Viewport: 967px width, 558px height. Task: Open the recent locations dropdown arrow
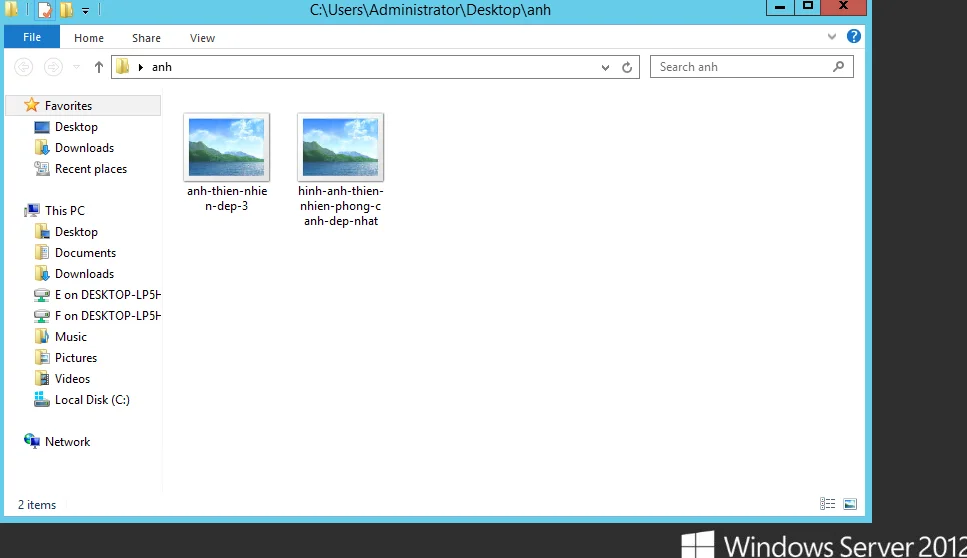(x=77, y=67)
